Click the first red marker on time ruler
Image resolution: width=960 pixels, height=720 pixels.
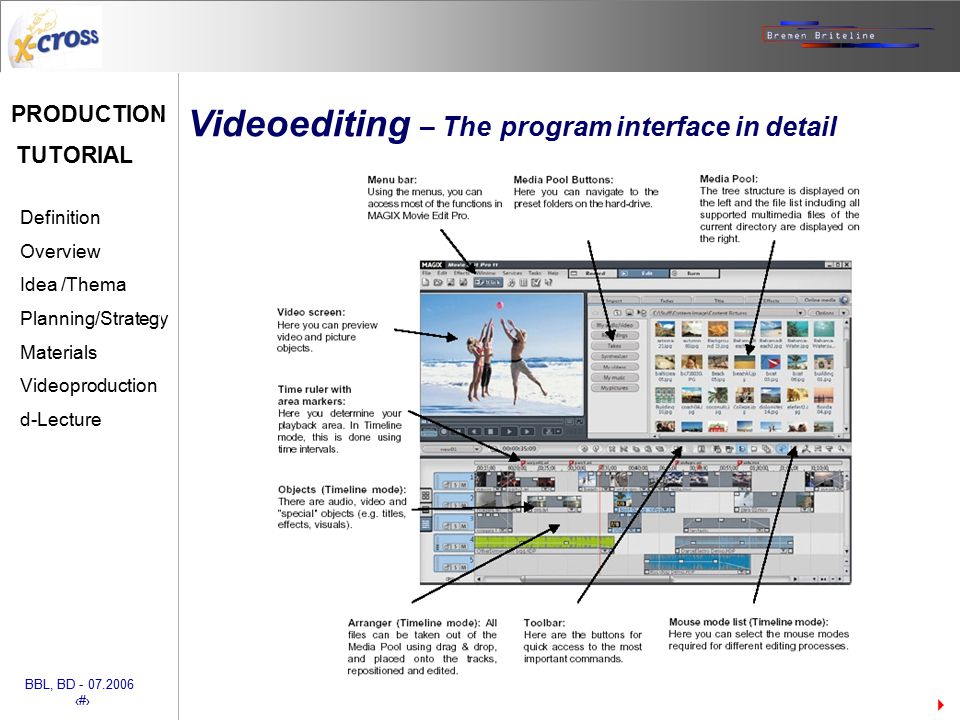pos(522,465)
